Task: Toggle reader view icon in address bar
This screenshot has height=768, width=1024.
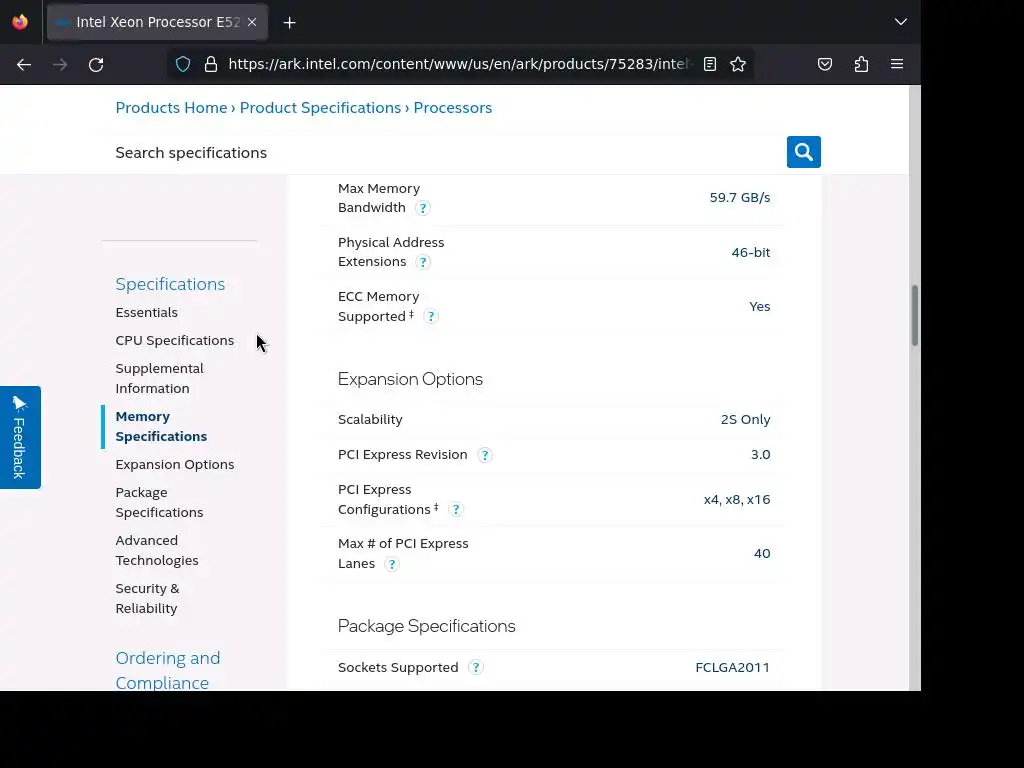Action: [x=710, y=64]
